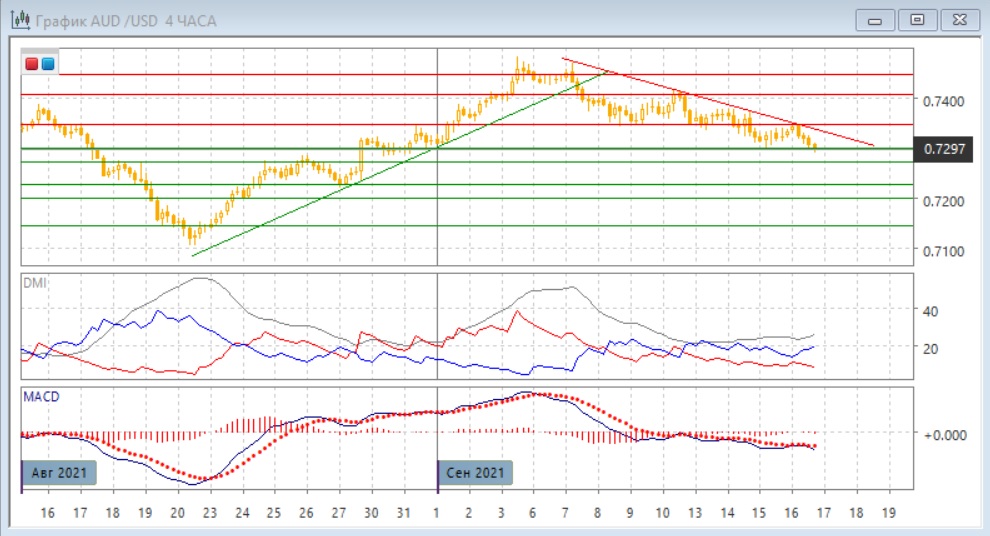Click the DMI scale value 40

coord(929,311)
